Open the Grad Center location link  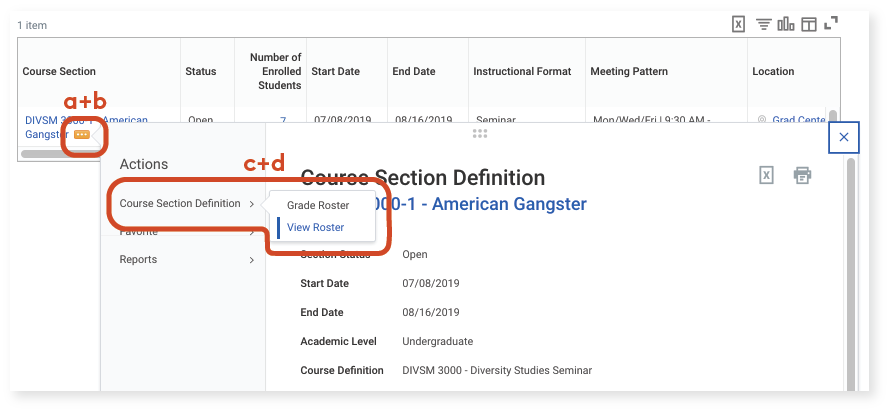(x=799, y=120)
